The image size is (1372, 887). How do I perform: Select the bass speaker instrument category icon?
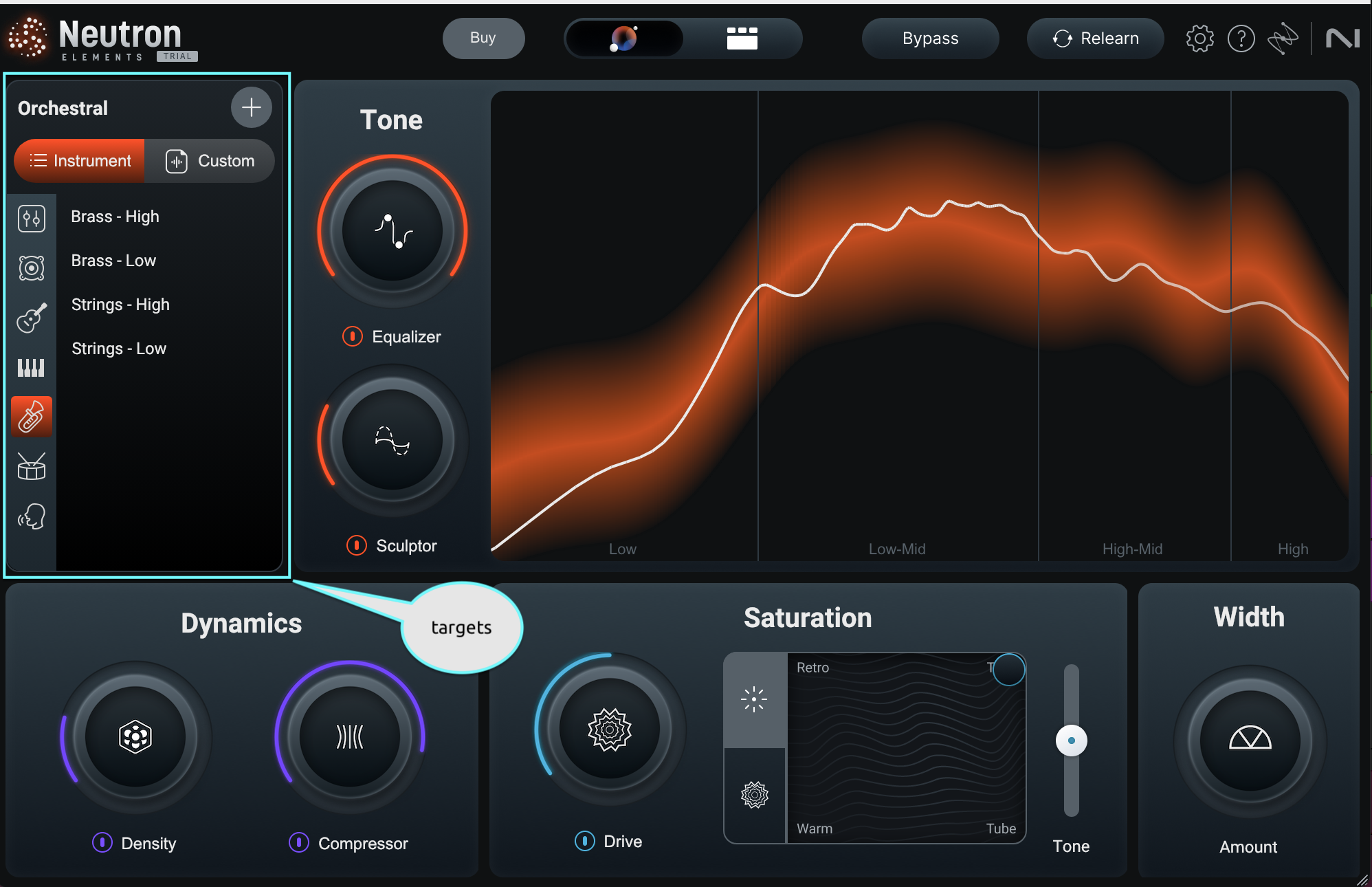[32, 267]
